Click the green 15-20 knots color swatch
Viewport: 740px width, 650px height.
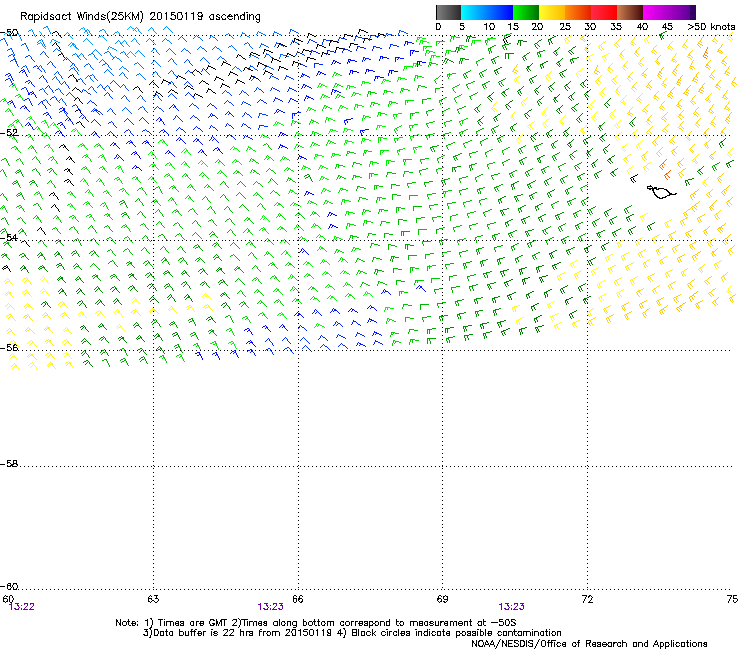tap(526, 12)
